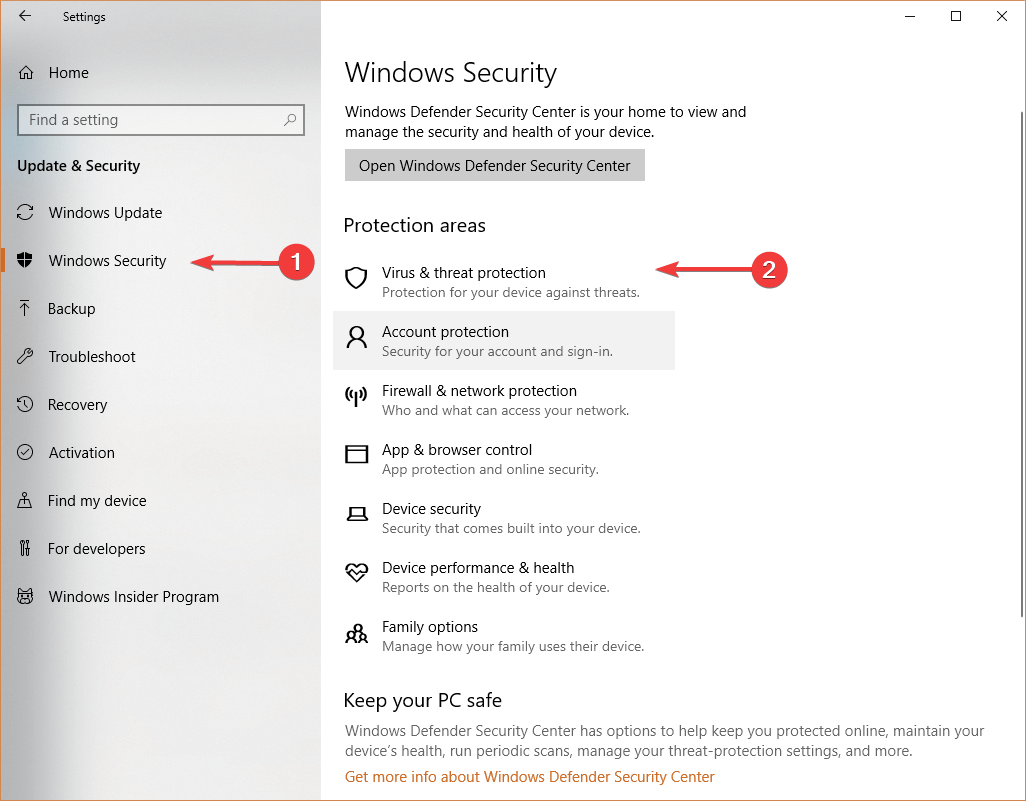Click the Home house icon
This screenshot has width=1026, height=801.
tap(24, 71)
